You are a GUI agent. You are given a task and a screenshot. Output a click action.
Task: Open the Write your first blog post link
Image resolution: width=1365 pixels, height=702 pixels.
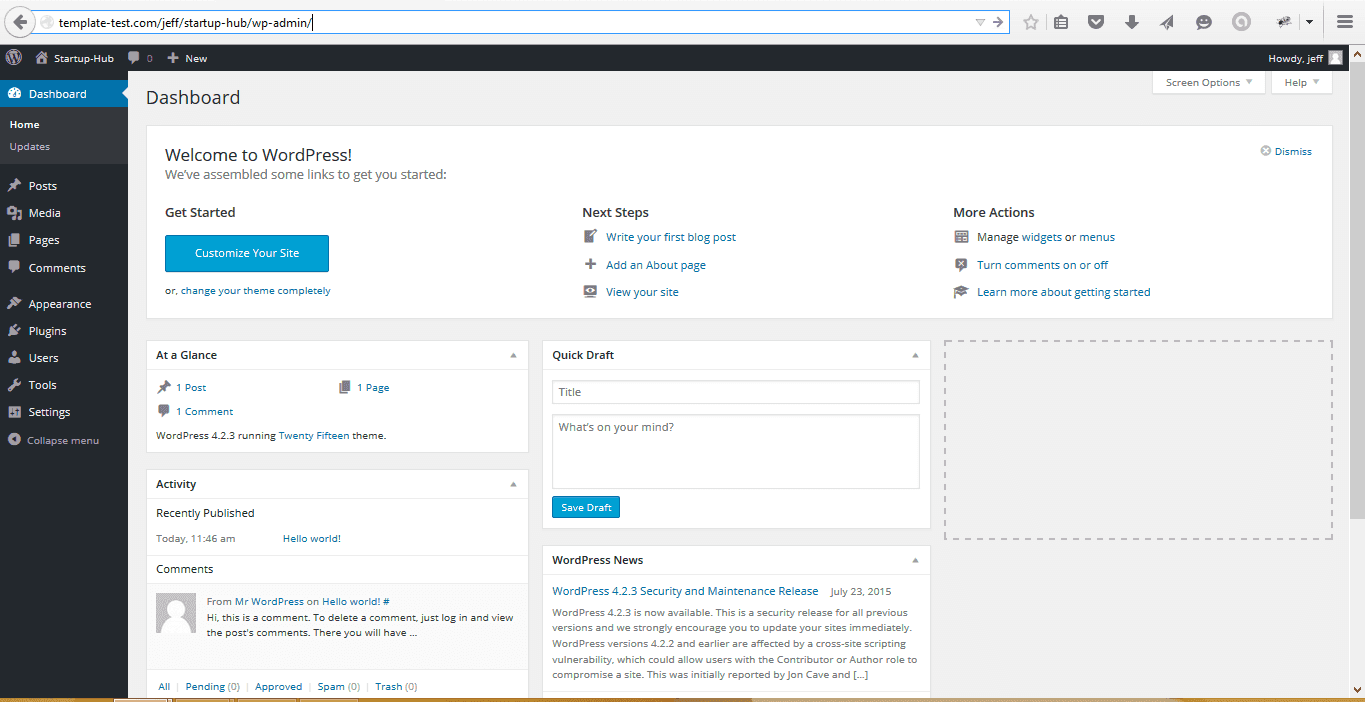pos(670,237)
